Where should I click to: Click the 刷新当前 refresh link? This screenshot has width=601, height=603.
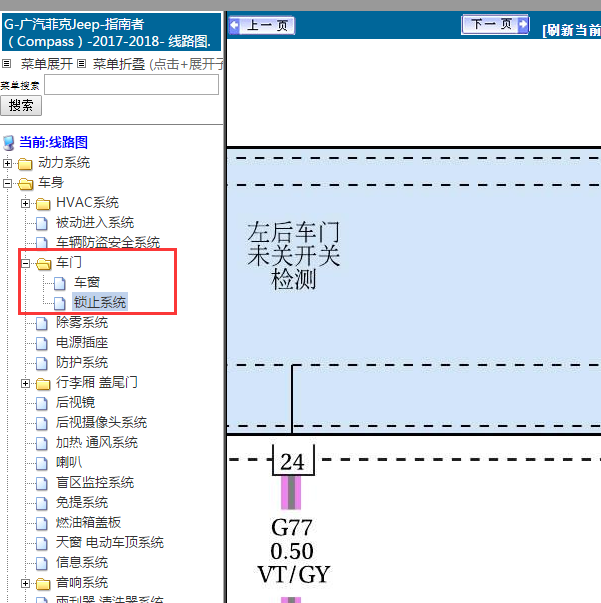(571, 30)
